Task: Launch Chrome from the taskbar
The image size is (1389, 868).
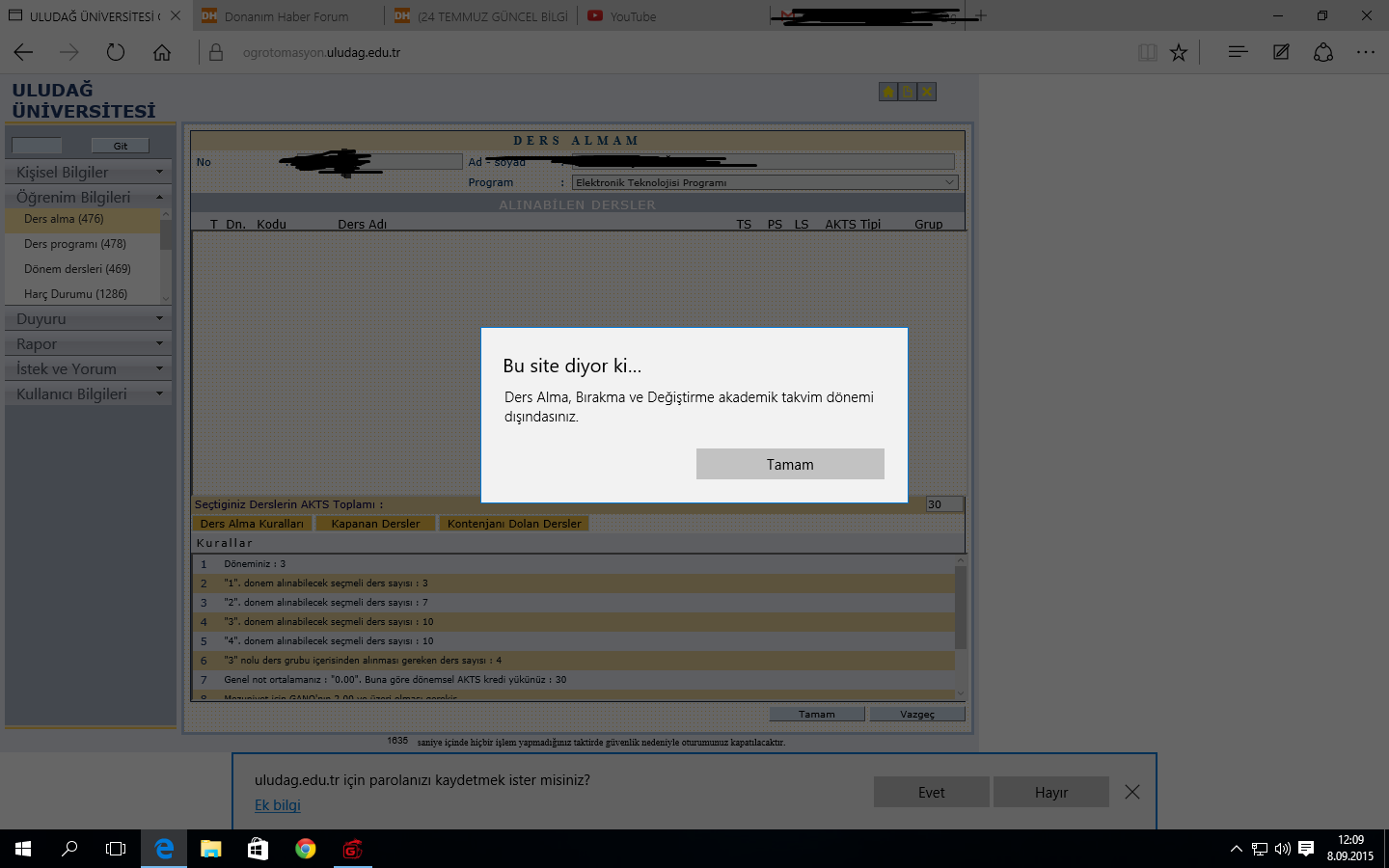Action: coord(305,849)
